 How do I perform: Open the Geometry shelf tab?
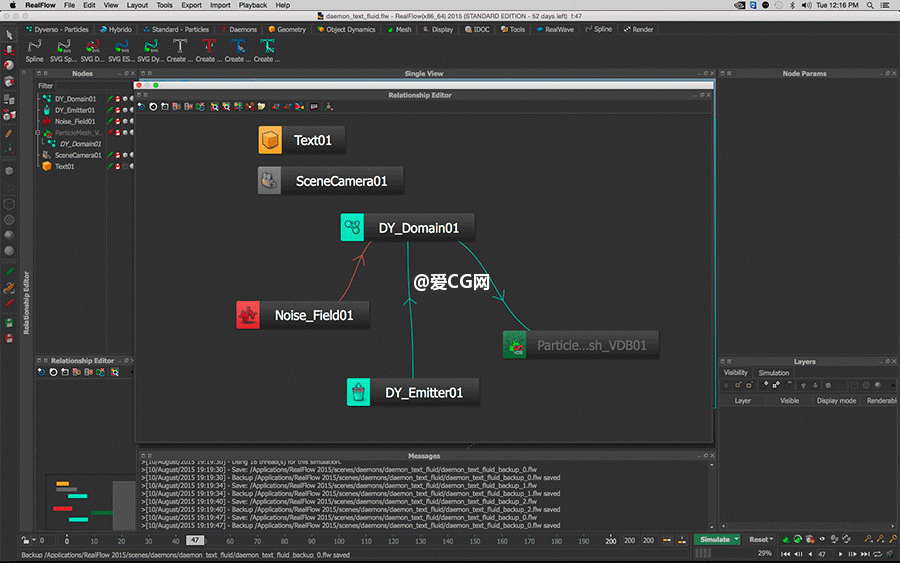[x=288, y=29]
